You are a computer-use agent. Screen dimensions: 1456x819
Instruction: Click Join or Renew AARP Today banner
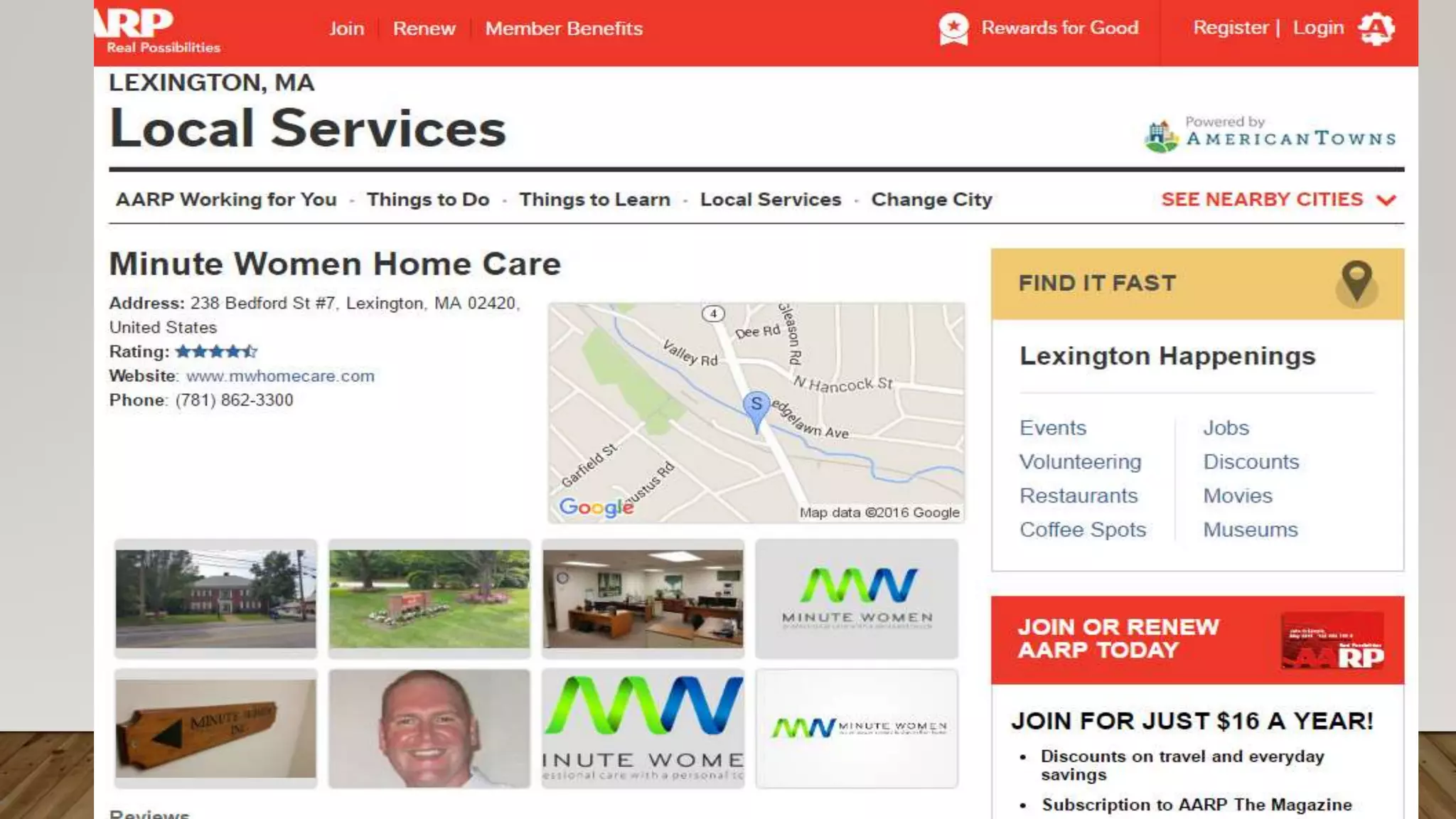point(1197,640)
